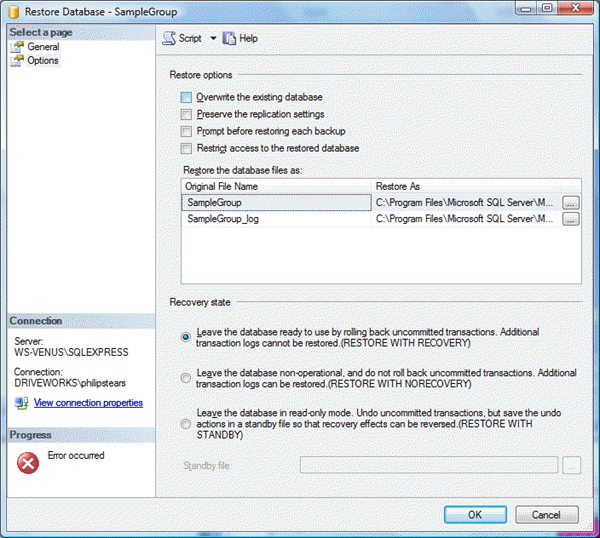
Task: Click the Help toolbar button
Action: 240,38
